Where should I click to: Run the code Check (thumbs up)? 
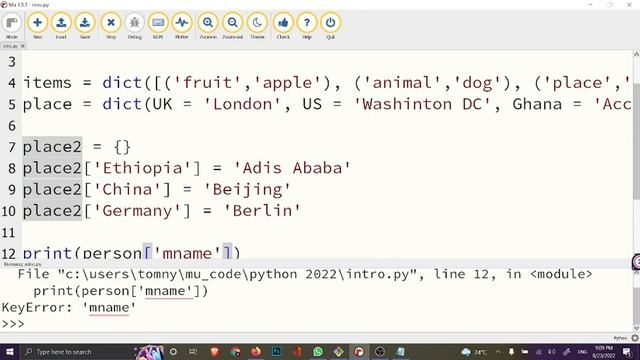pos(283,25)
